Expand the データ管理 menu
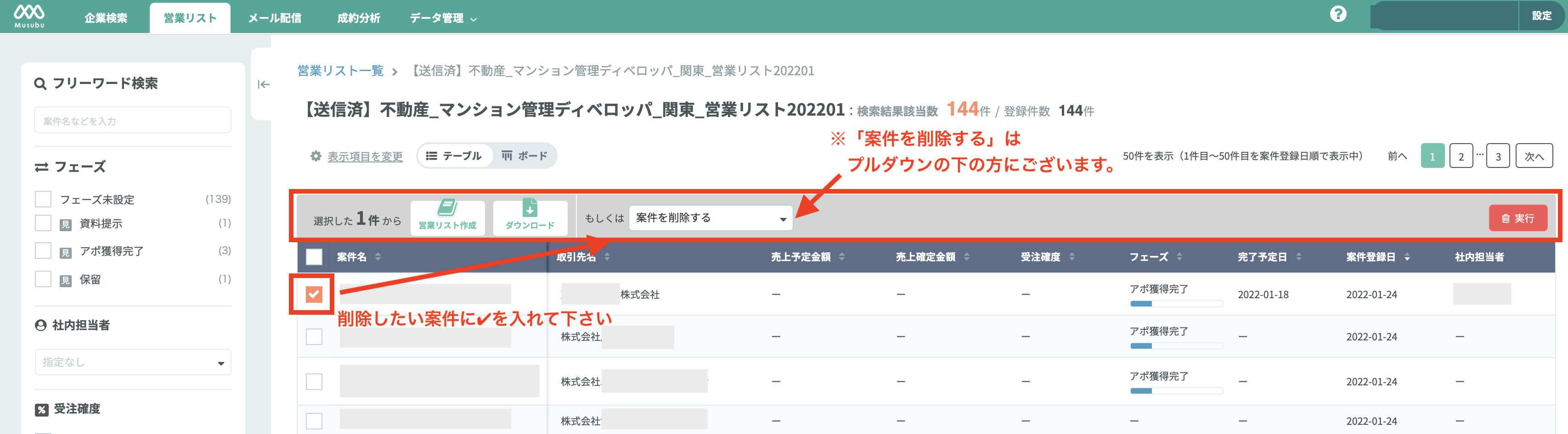Screen dimensions: 1568x434 tap(443, 18)
